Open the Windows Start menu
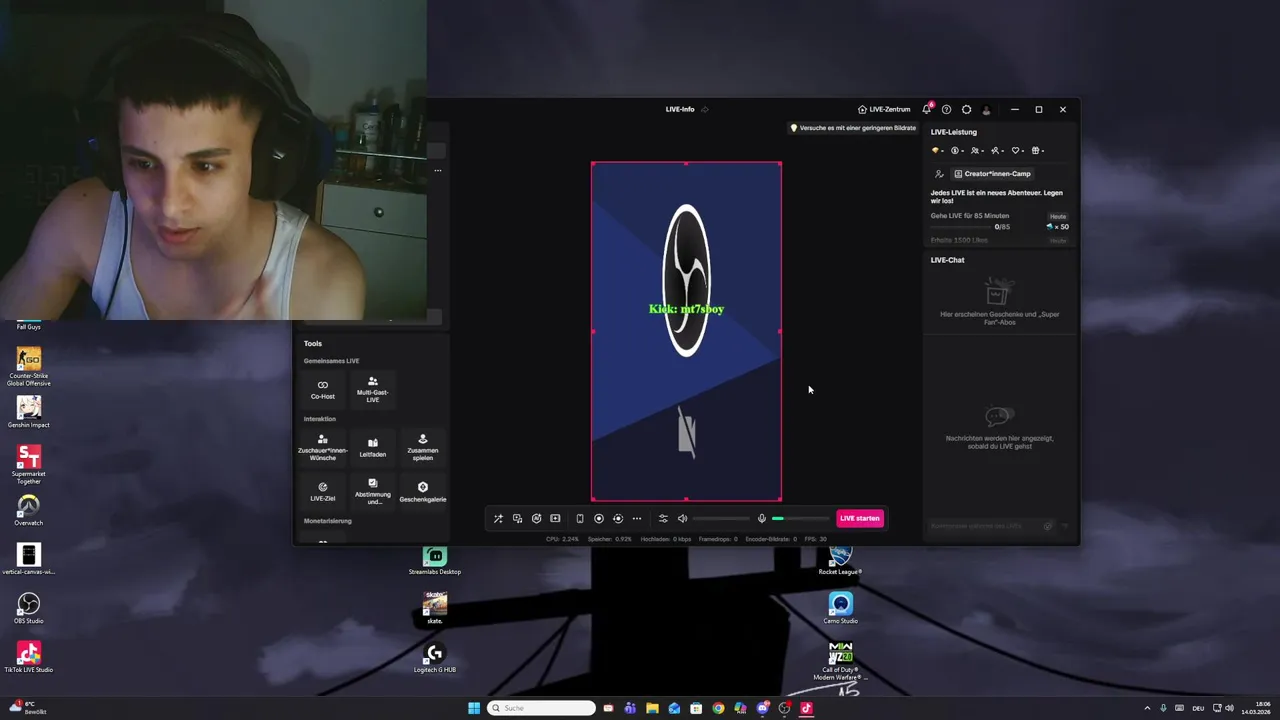 click(474, 708)
